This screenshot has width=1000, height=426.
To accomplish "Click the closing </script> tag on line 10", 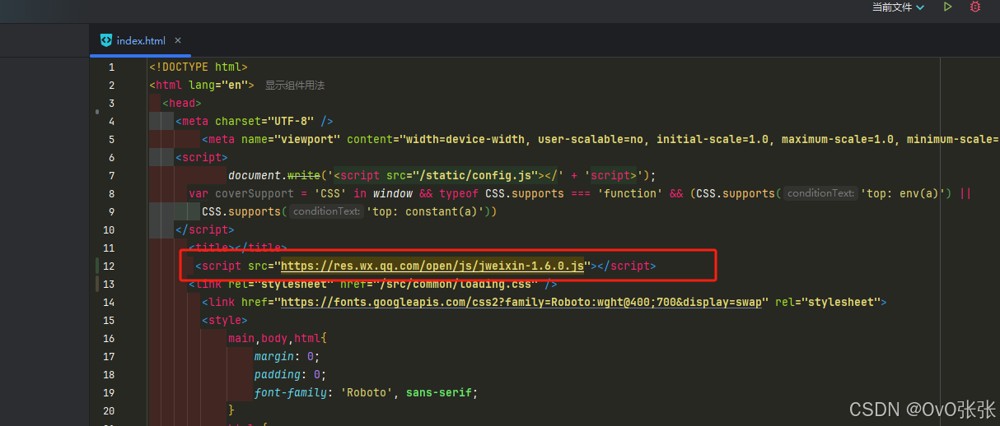I will 205,230.
